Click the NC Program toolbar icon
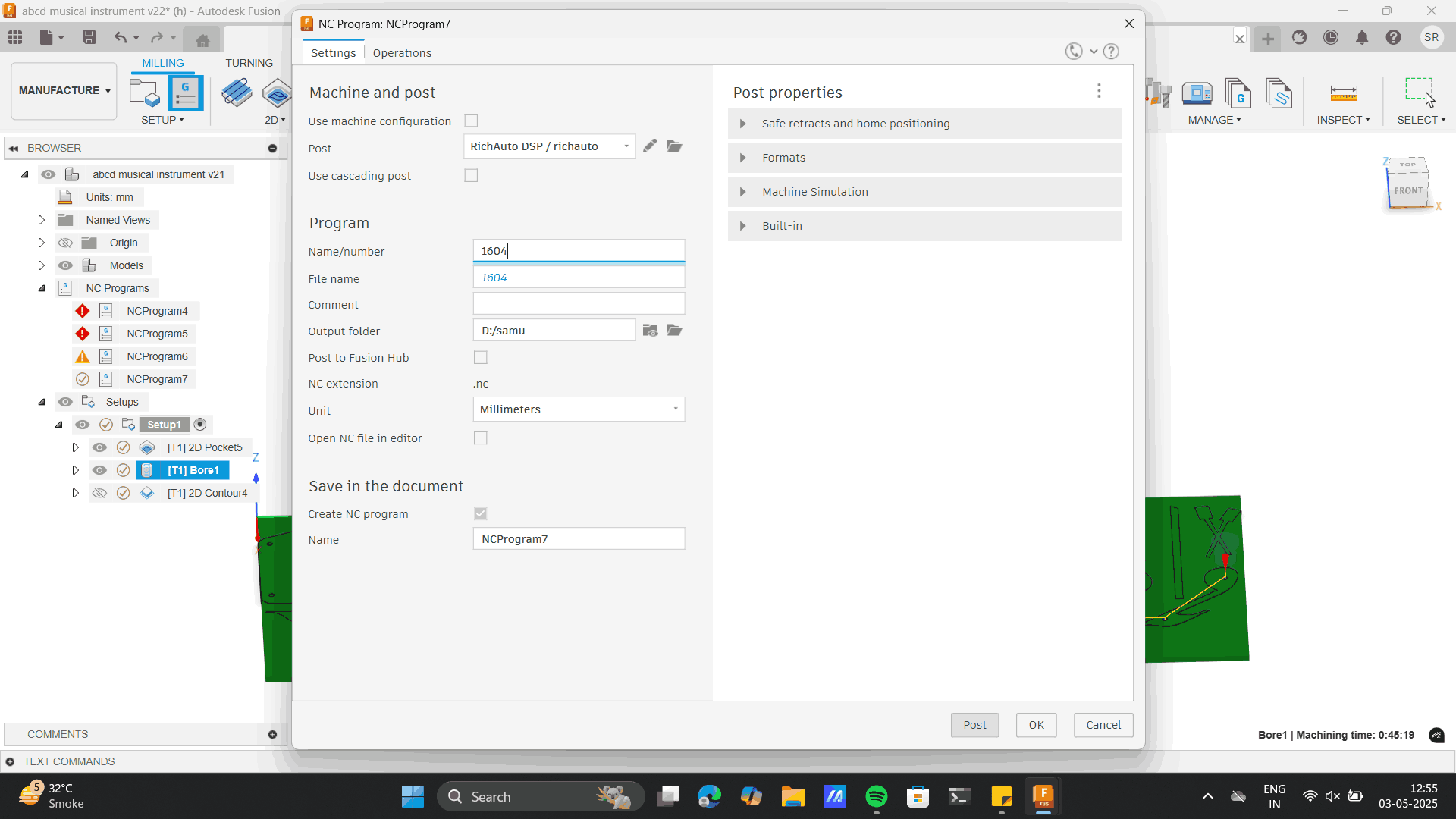This screenshot has width=1456, height=819. (185, 93)
